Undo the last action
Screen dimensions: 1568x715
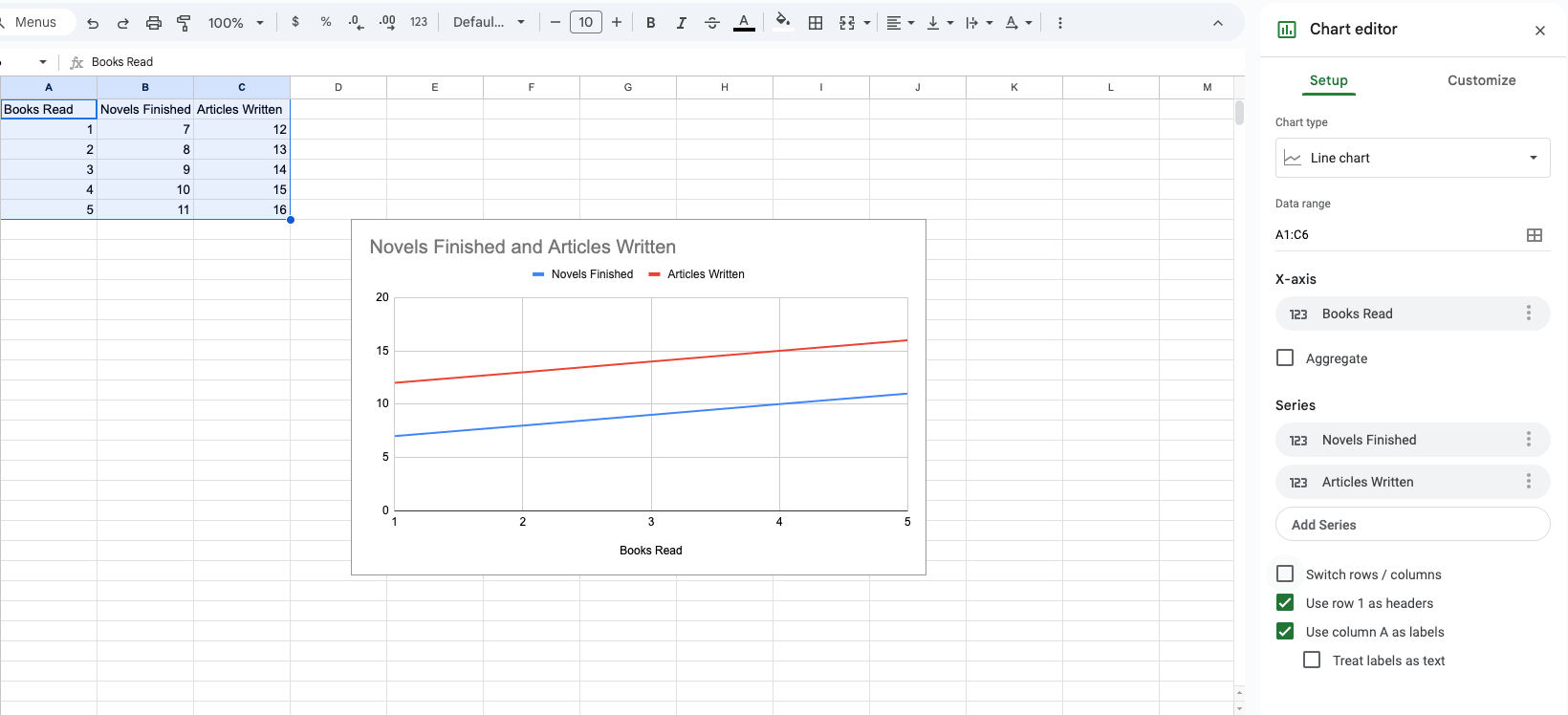(93, 23)
